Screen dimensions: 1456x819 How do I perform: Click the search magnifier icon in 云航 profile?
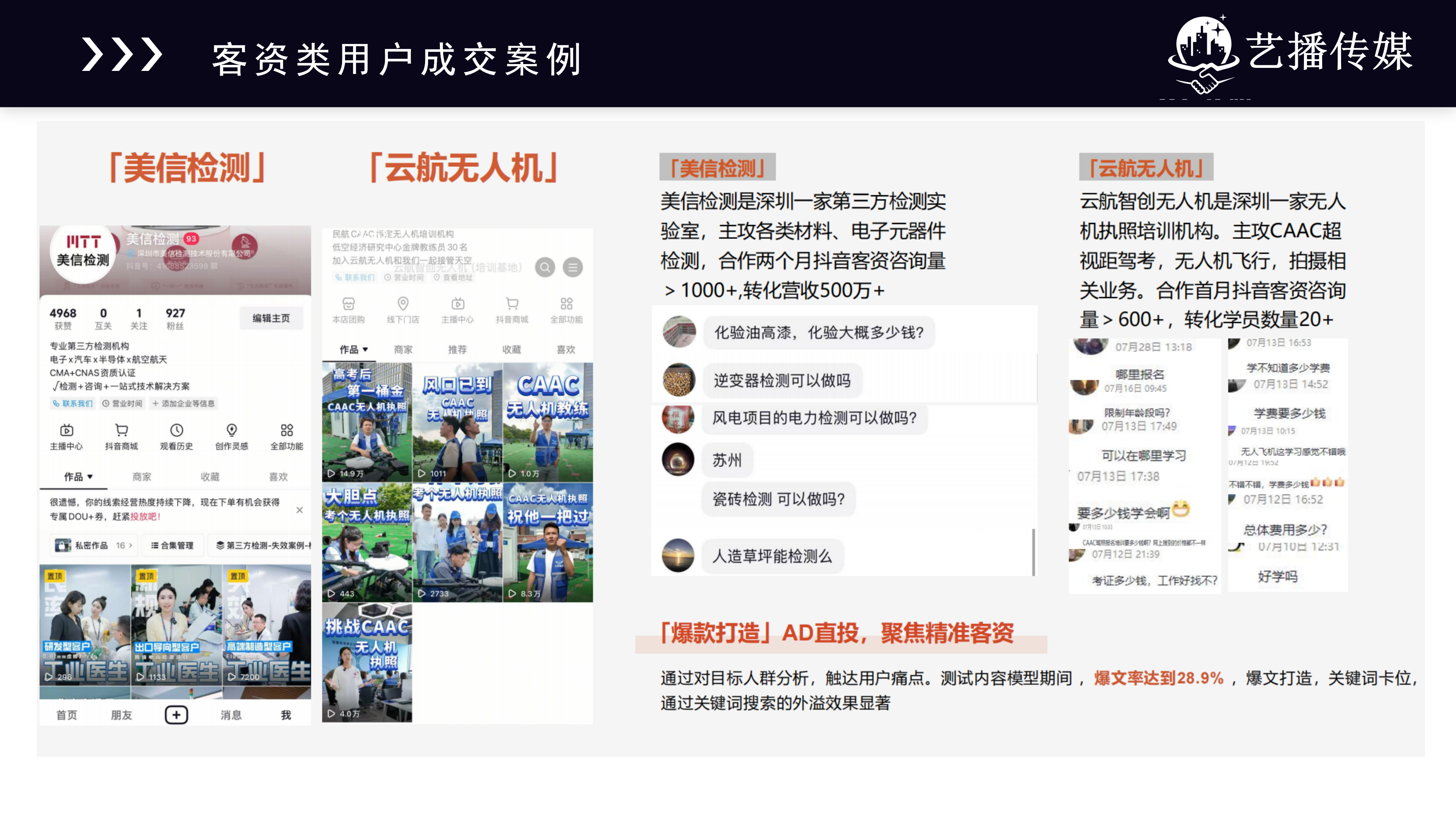(545, 267)
